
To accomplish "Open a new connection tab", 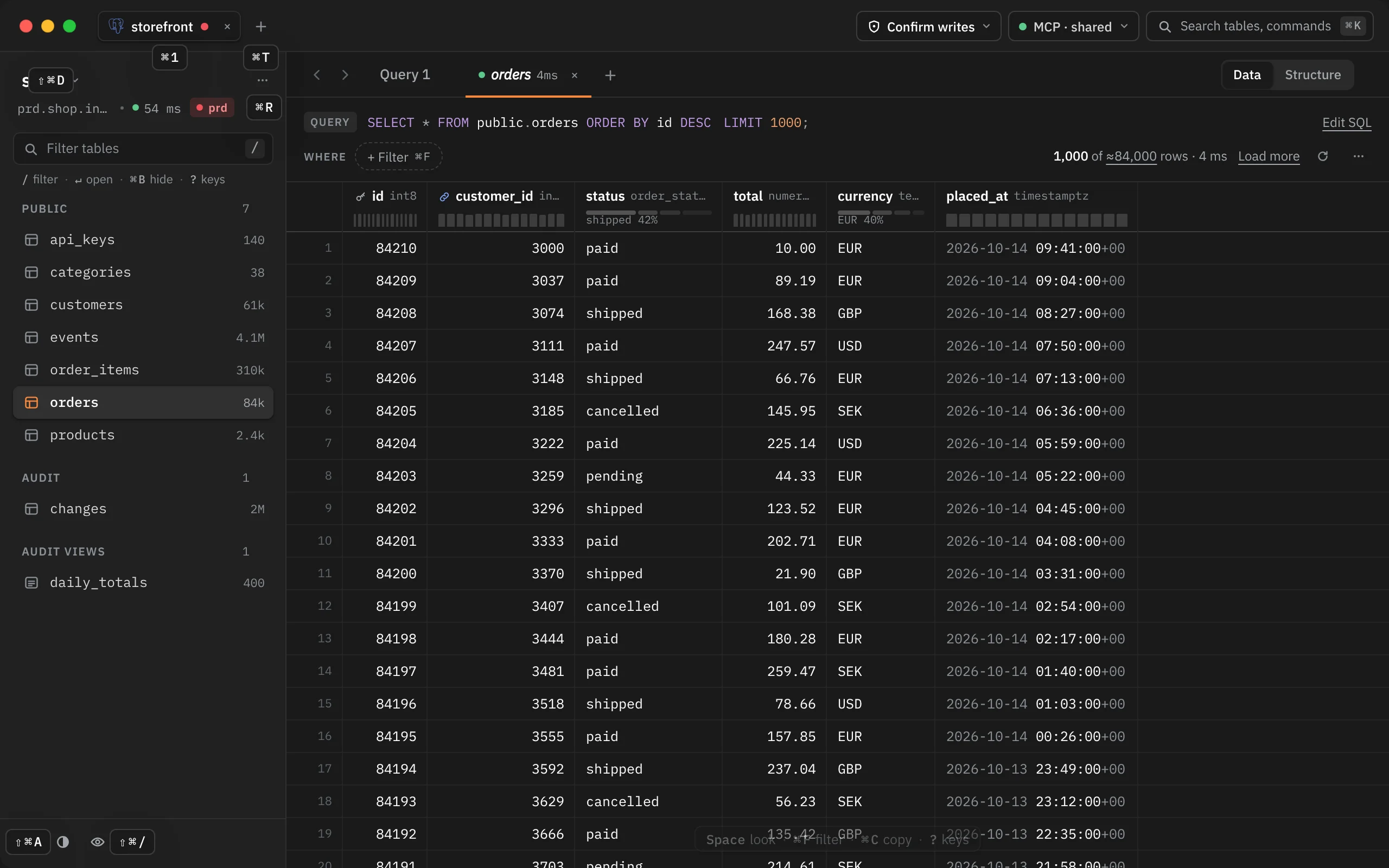I will (260, 27).
